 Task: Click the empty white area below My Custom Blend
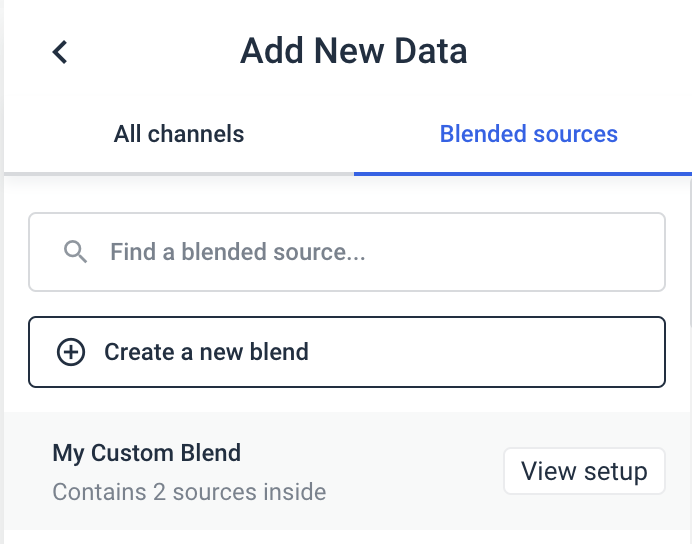(x=346, y=537)
